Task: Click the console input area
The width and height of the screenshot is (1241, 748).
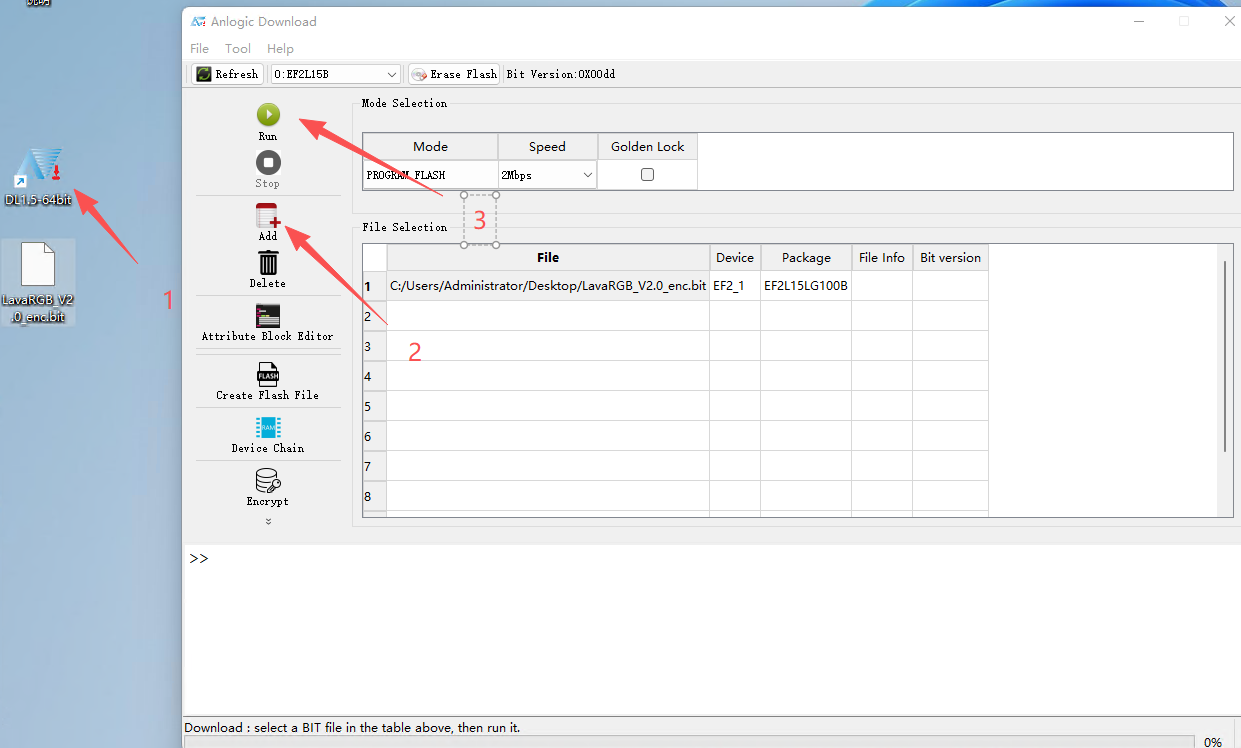Action: coord(712,630)
